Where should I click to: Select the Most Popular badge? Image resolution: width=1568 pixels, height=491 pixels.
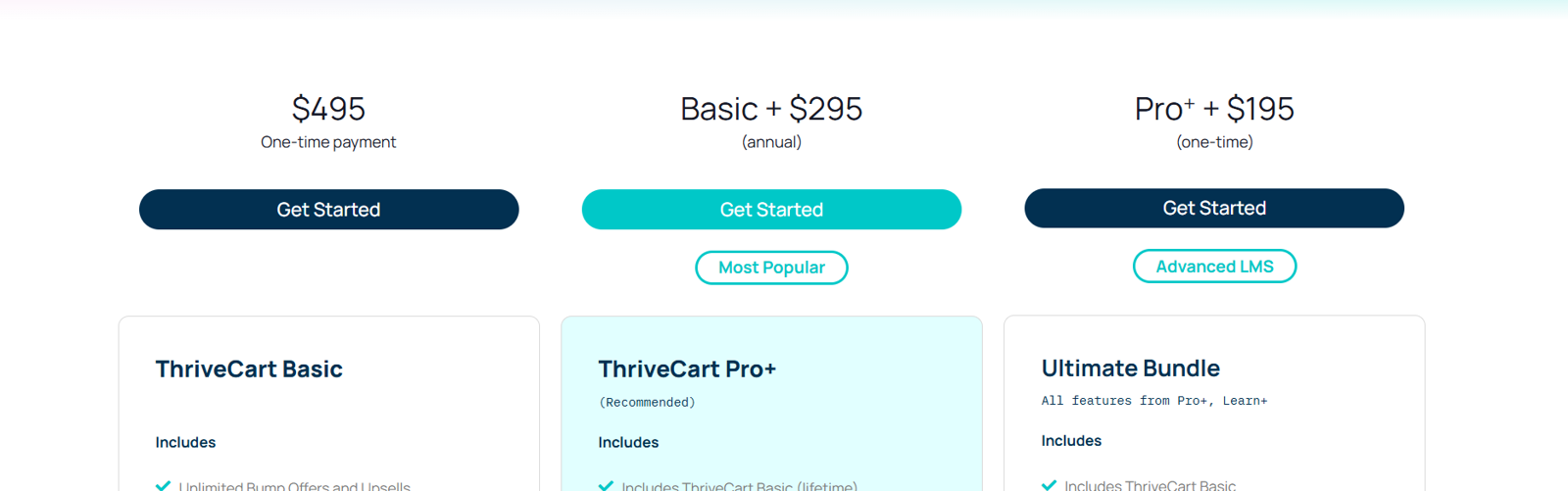771,268
